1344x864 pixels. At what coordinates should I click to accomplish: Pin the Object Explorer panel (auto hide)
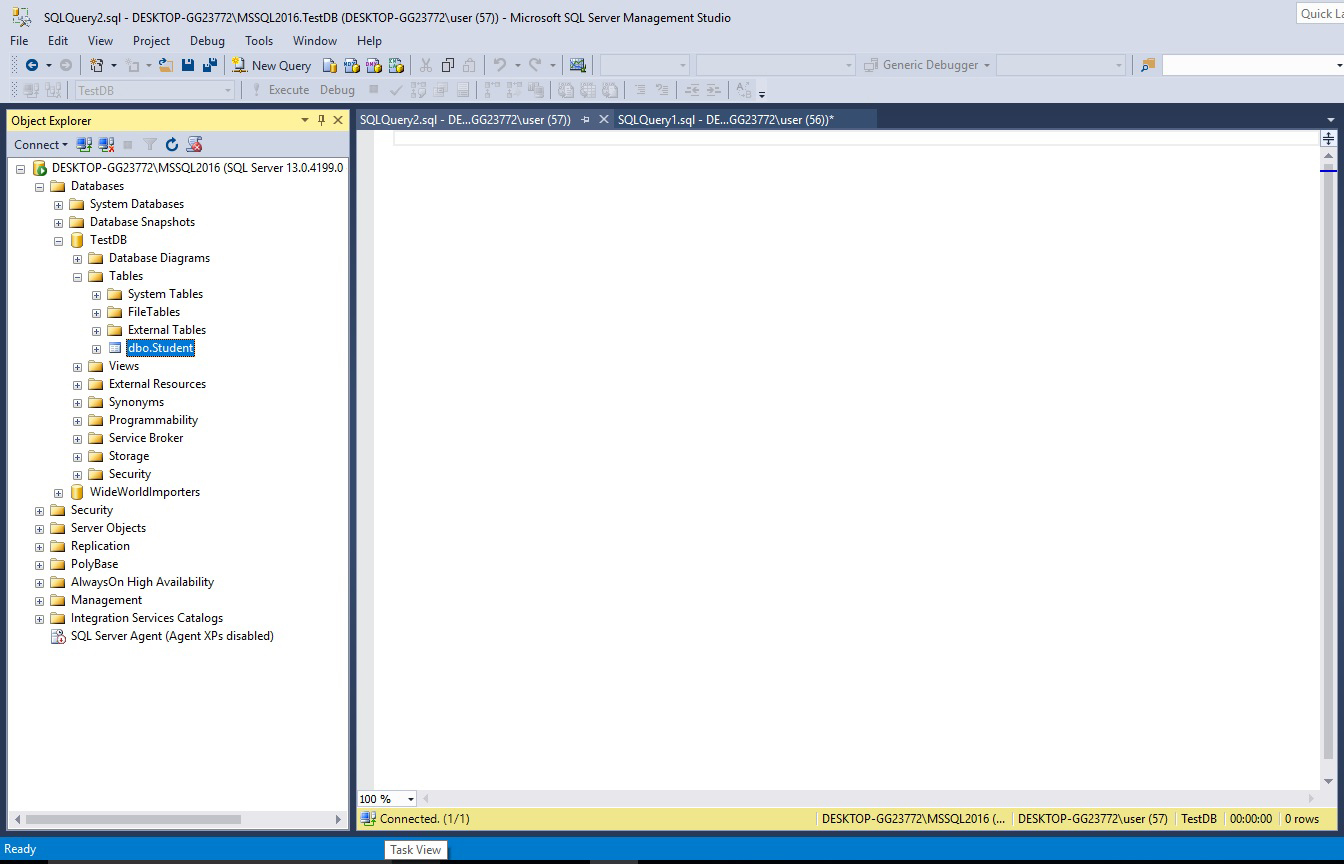(321, 120)
